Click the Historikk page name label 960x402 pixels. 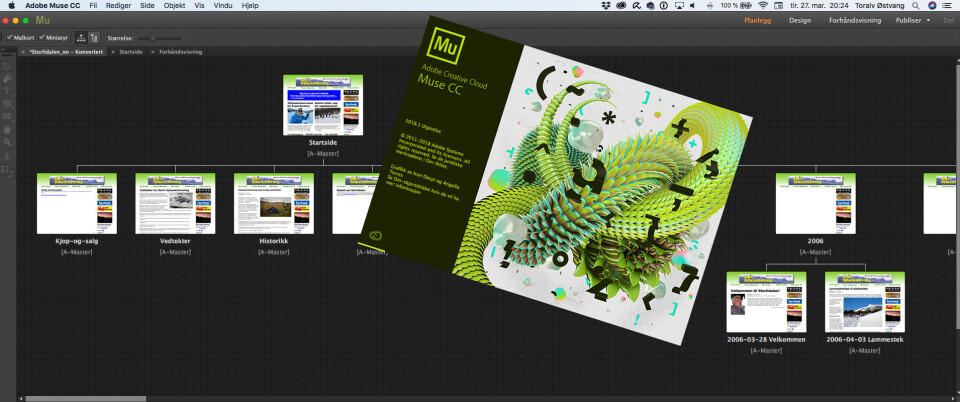coord(274,241)
